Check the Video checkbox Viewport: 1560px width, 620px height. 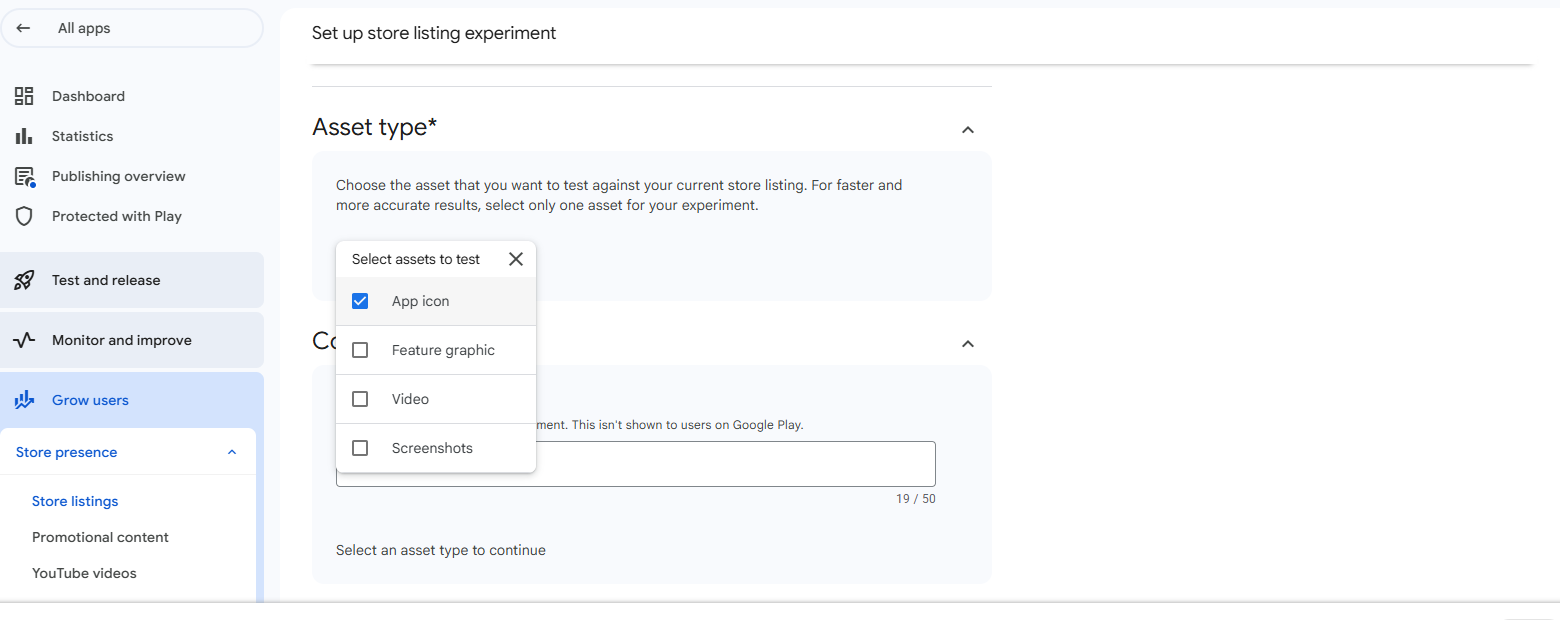click(360, 399)
